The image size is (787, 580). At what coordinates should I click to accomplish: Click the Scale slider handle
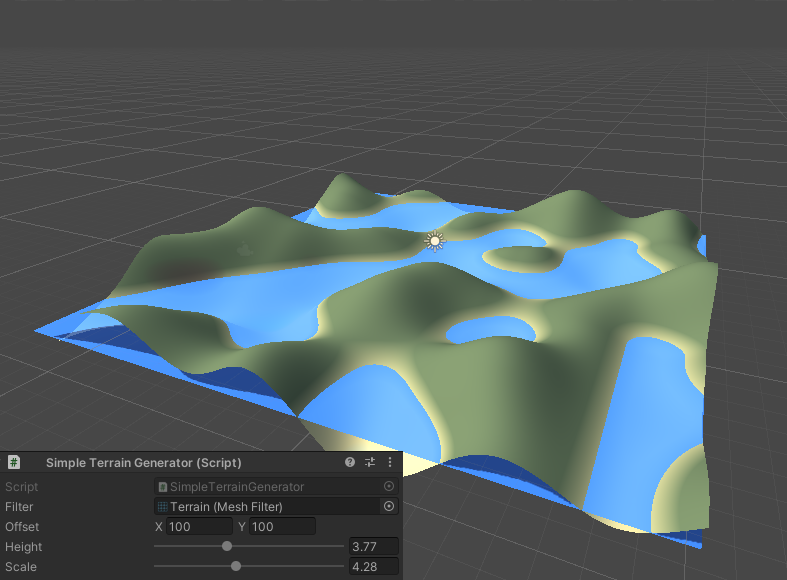(236, 566)
